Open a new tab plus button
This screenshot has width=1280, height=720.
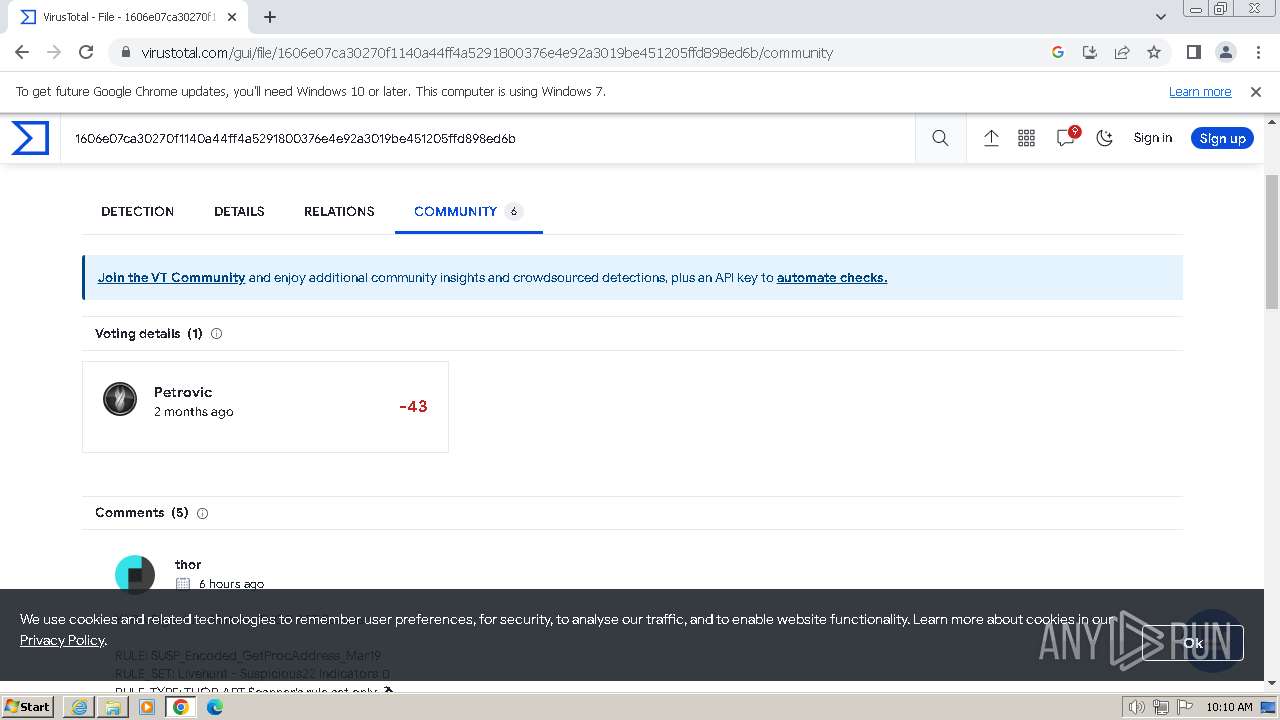(270, 17)
